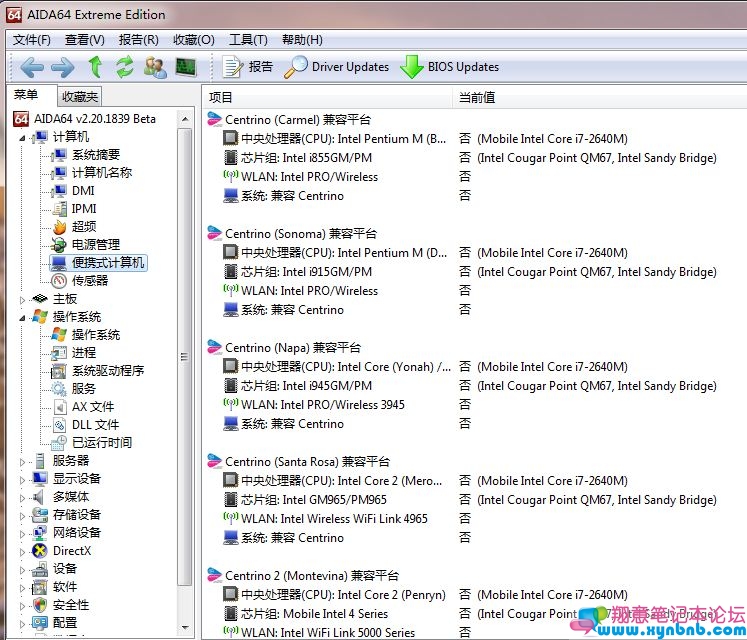Open the system monitor graph toolbar icon
The width and height of the screenshot is (747, 640).
click(185, 67)
